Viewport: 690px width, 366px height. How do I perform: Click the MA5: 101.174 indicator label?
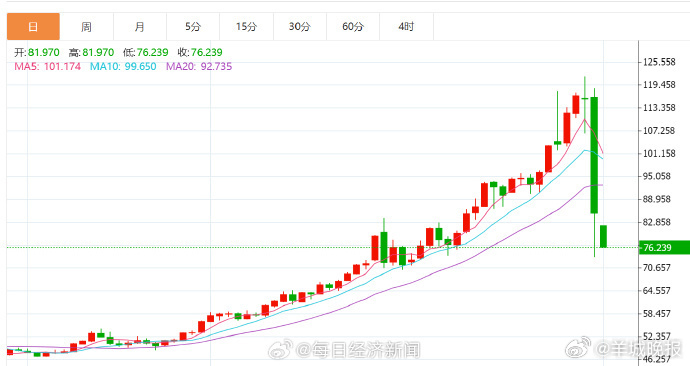tap(48, 66)
